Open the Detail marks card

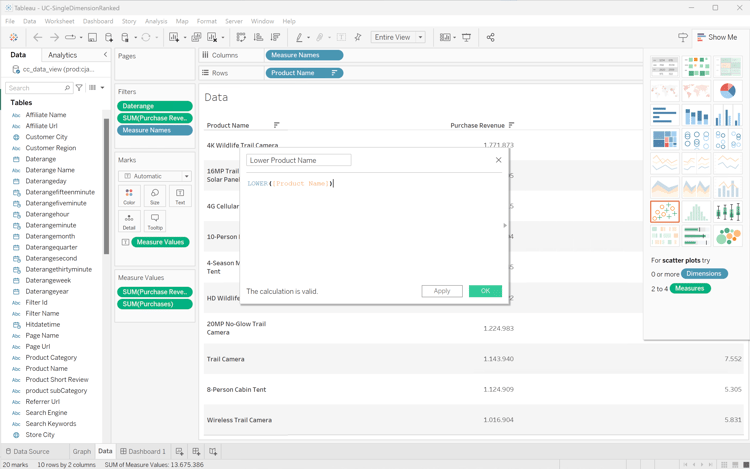tap(129, 221)
